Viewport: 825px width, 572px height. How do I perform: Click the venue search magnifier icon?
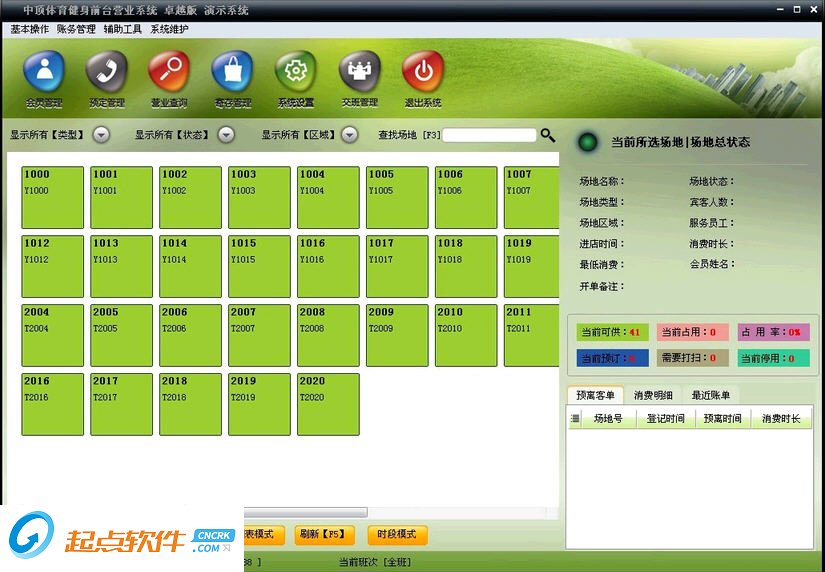click(x=548, y=135)
